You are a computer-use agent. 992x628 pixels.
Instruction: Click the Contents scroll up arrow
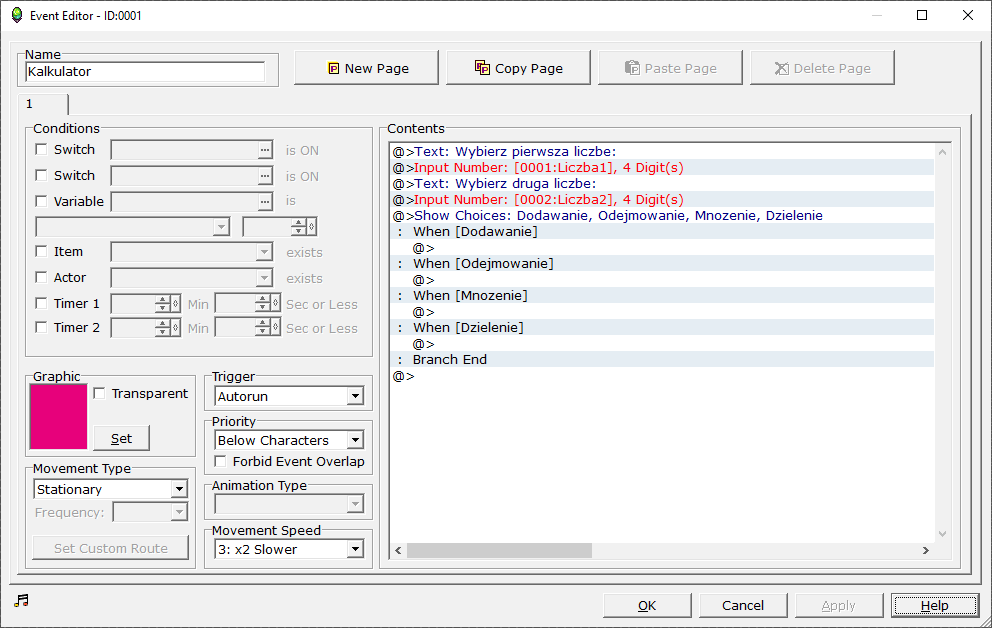pos(942,152)
